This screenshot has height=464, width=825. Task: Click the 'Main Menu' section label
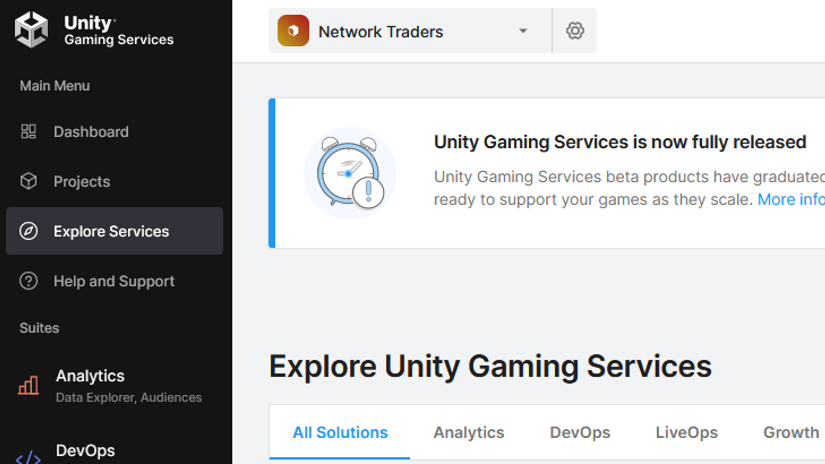pyautogui.click(x=55, y=86)
